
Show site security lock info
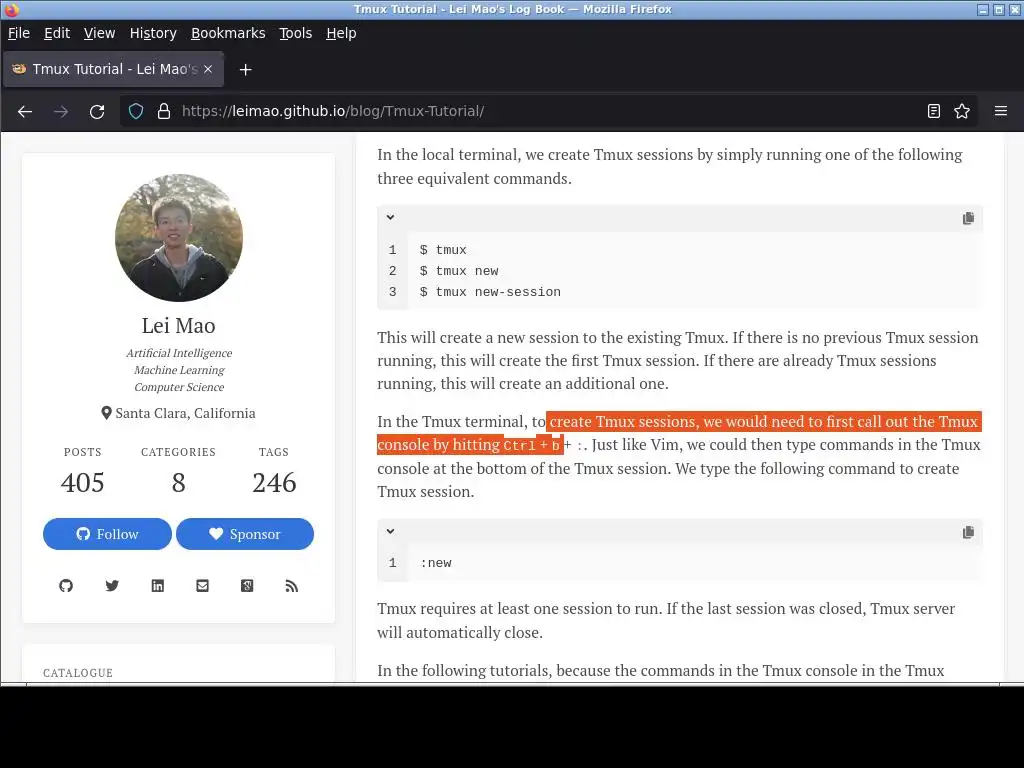tap(164, 111)
